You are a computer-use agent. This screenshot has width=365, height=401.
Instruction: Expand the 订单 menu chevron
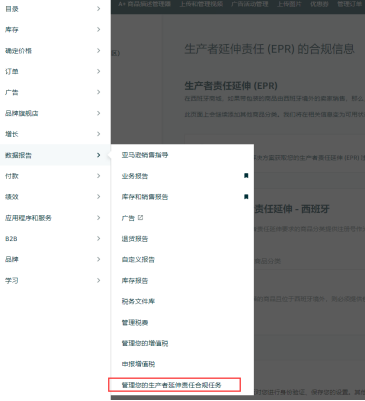pyautogui.click(x=98, y=71)
